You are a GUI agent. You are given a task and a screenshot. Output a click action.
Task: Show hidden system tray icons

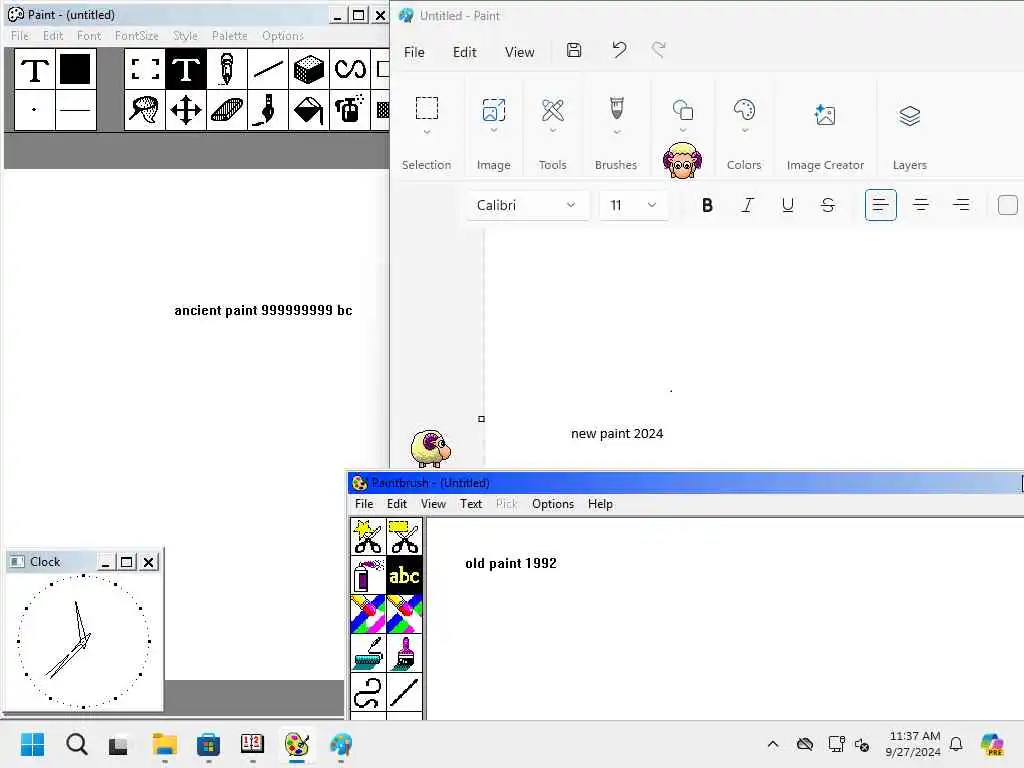[773, 744]
